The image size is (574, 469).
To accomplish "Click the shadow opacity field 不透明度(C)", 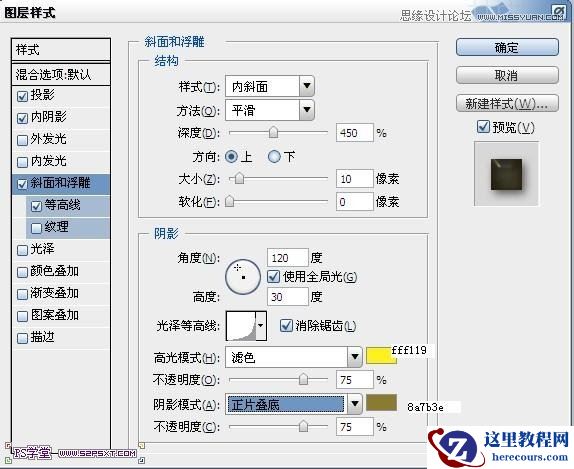I will [x=354, y=427].
